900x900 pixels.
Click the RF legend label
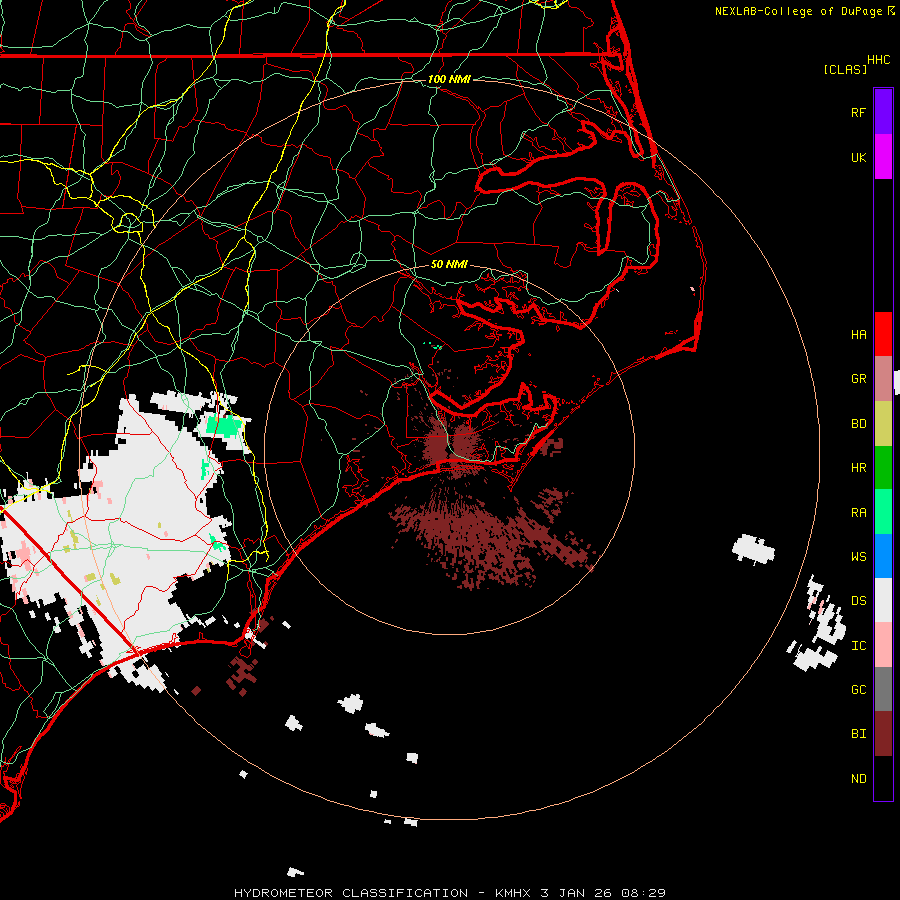coord(858,112)
